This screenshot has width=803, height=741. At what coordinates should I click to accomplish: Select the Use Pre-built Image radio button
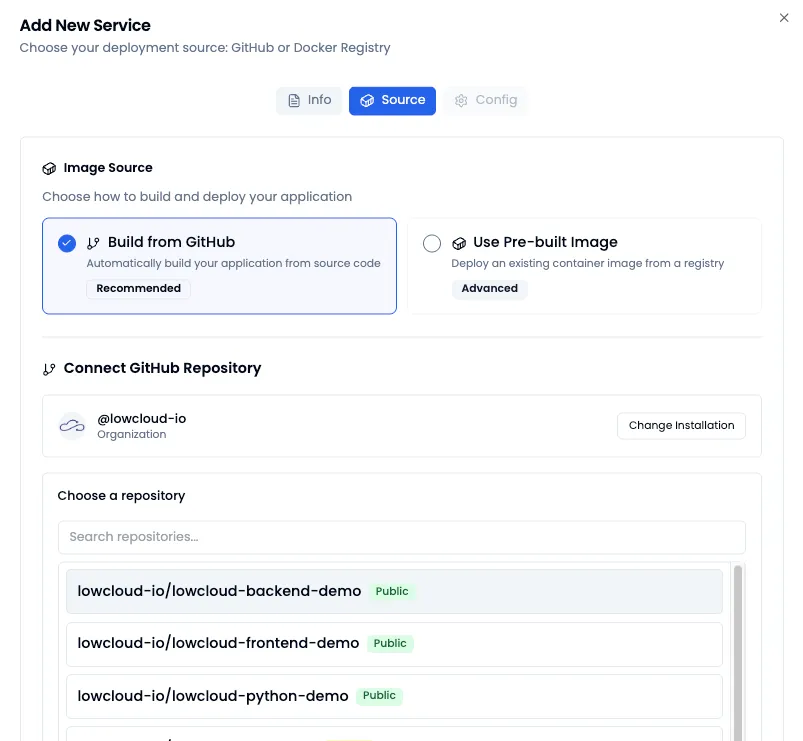point(432,243)
